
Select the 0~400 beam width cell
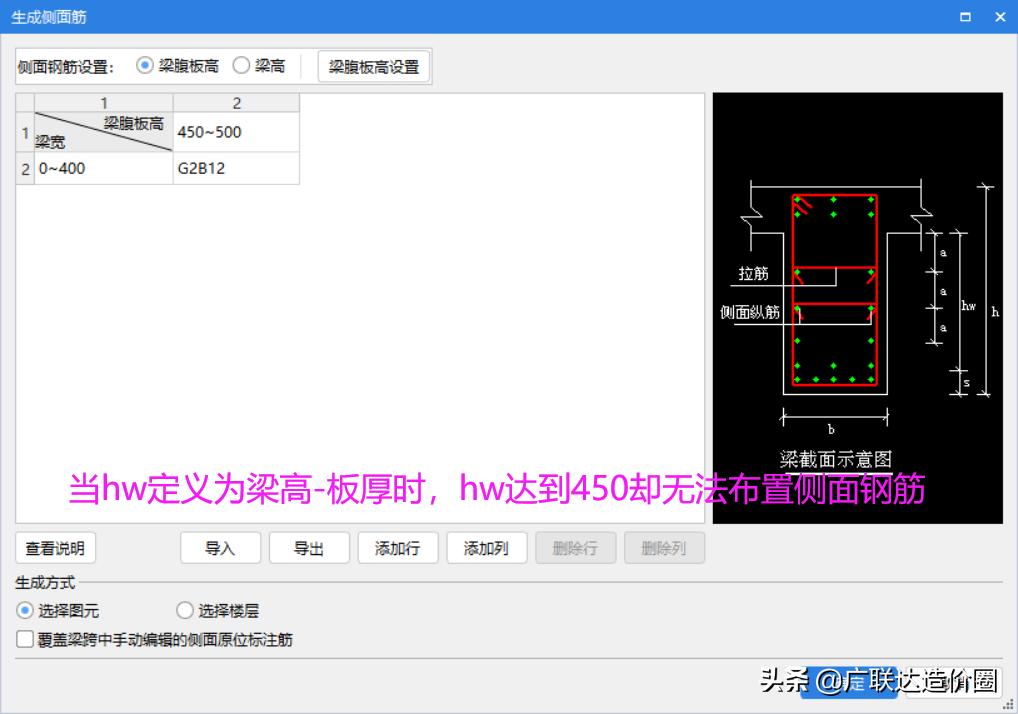point(103,169)
